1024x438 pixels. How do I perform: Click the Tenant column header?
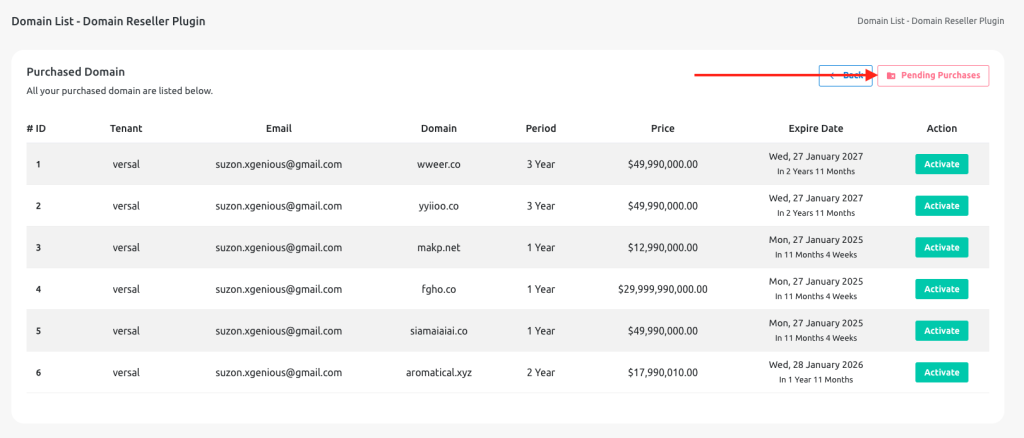(x=126, y=129)
